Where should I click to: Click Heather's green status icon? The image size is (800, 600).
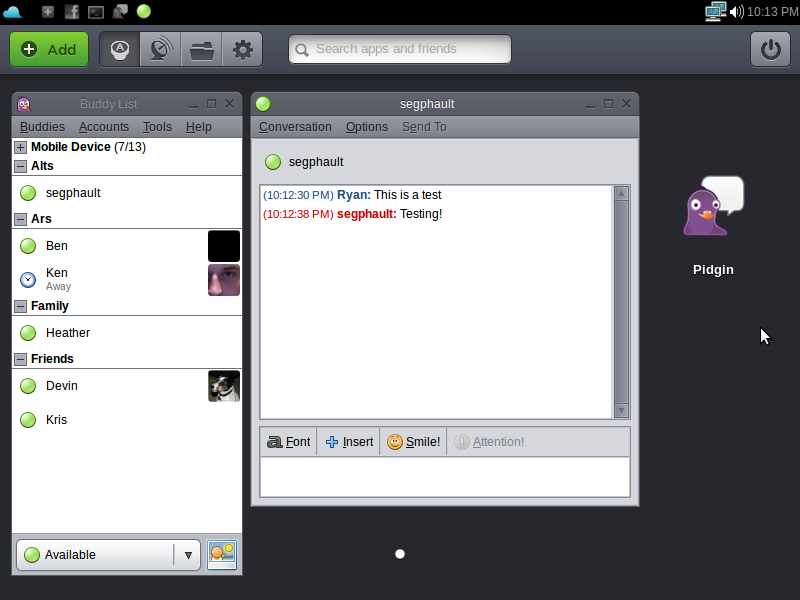[x=28, y=333]
